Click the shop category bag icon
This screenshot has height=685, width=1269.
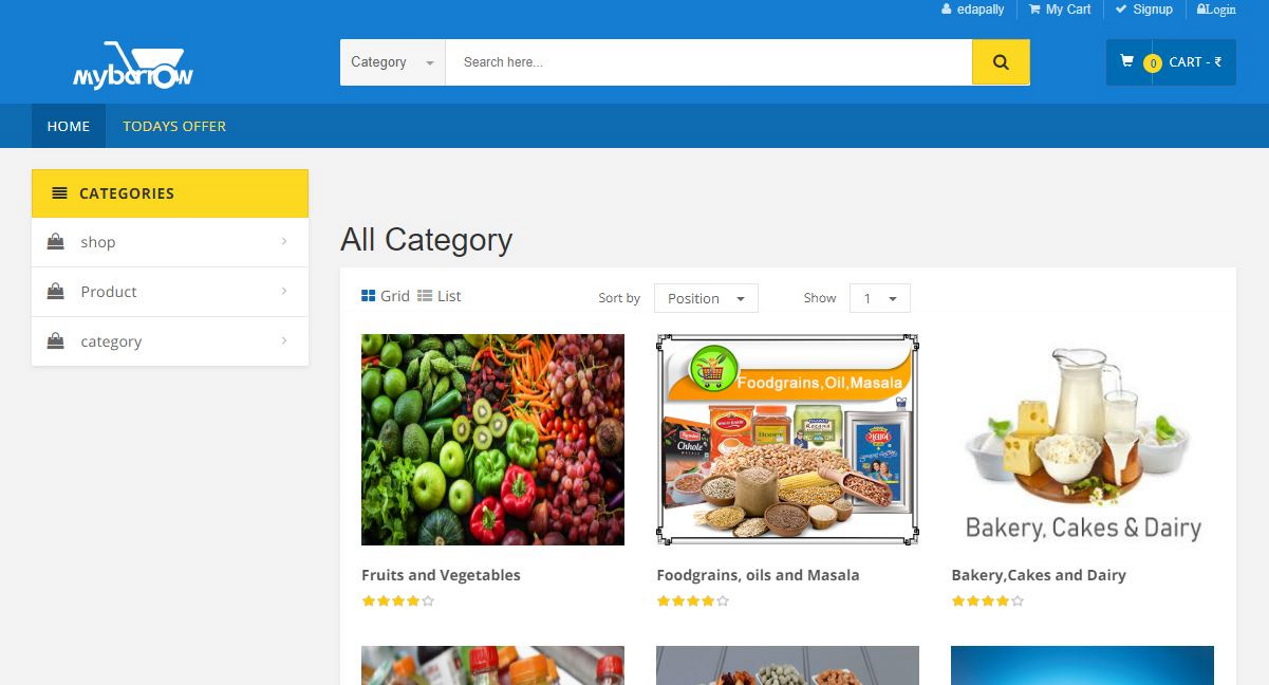click(56, 242)
